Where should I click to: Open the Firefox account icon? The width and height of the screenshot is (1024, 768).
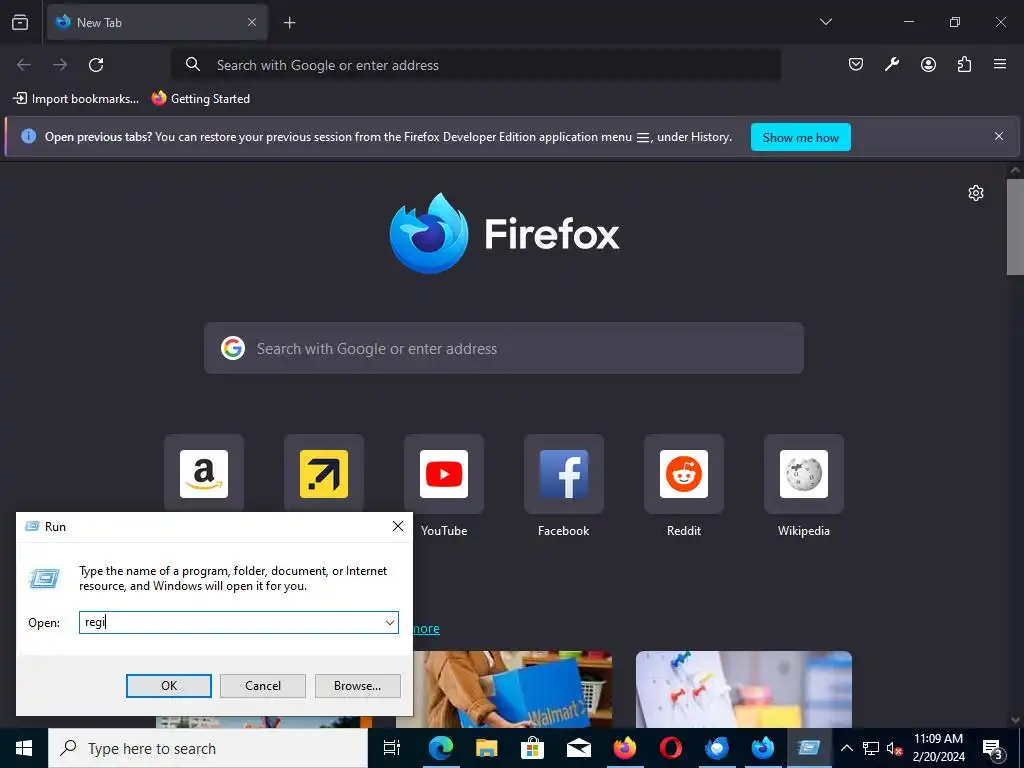tap(928, 64)
